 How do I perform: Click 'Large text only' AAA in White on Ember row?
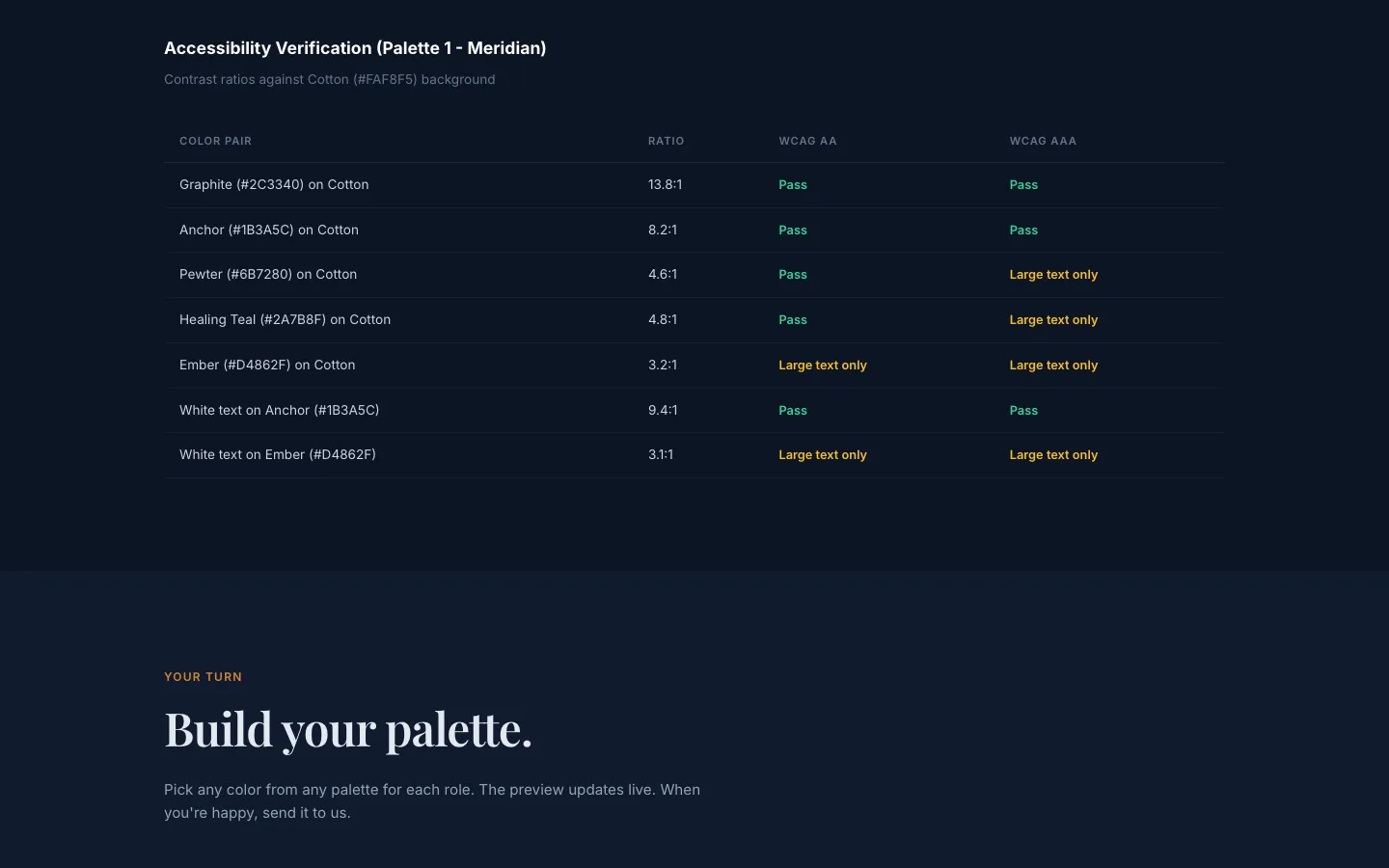(x=1053, y=454)
